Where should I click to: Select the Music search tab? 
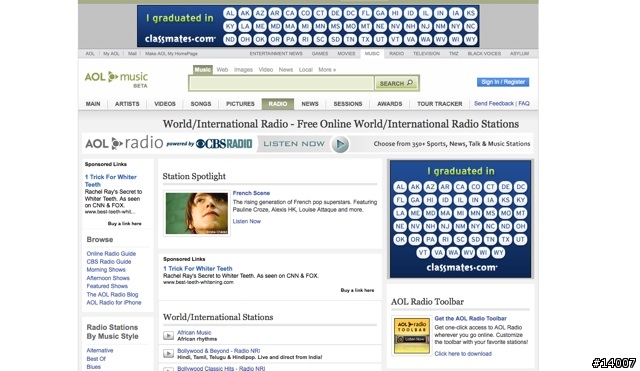pos(203,70)
